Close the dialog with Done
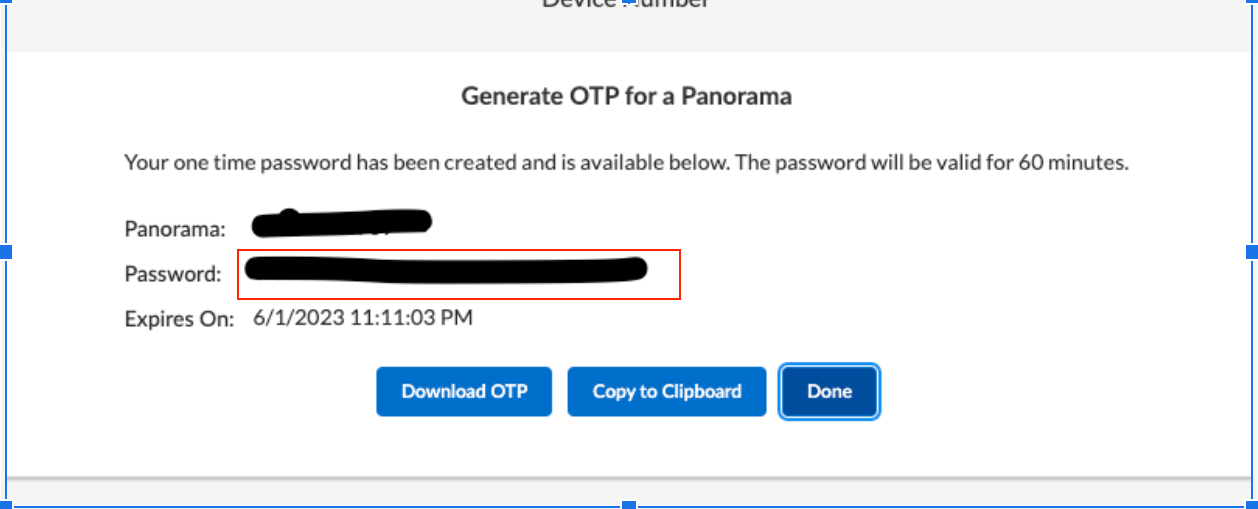The height and width of the screenshot is (509, 1258). point(829,391)
